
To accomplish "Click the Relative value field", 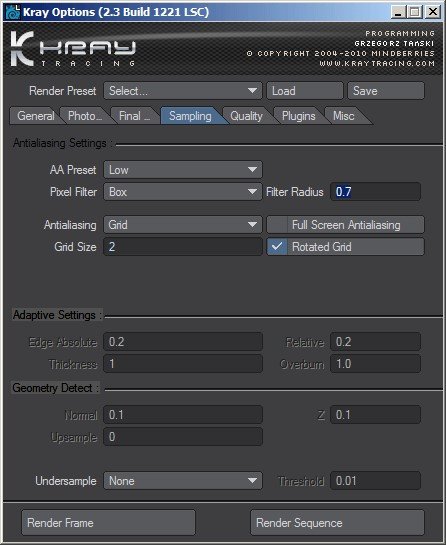I will pyautogui.click(x=375, y=342).
